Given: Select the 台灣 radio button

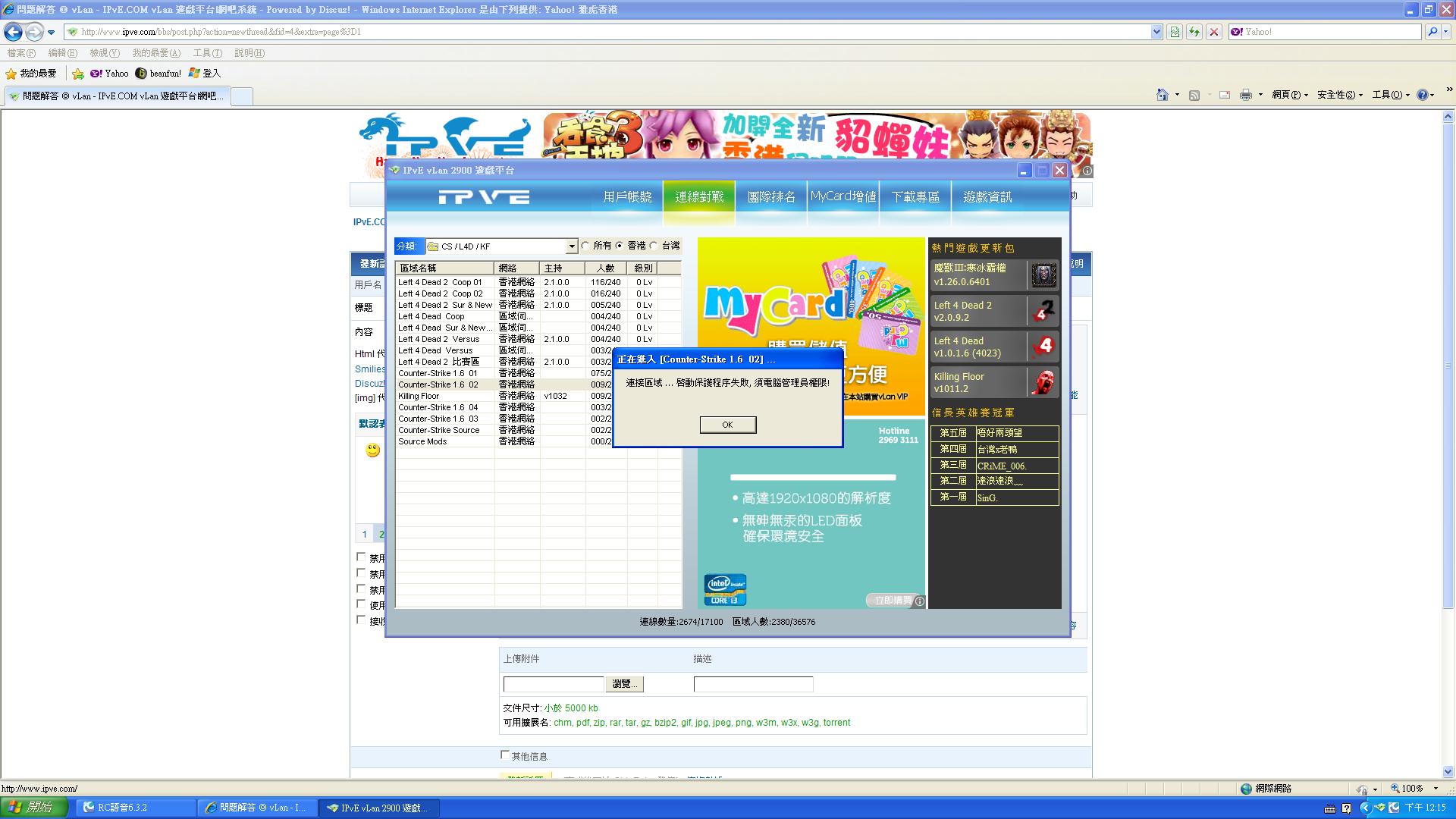Looking at the screenshot, I should (x=654, y=246).
